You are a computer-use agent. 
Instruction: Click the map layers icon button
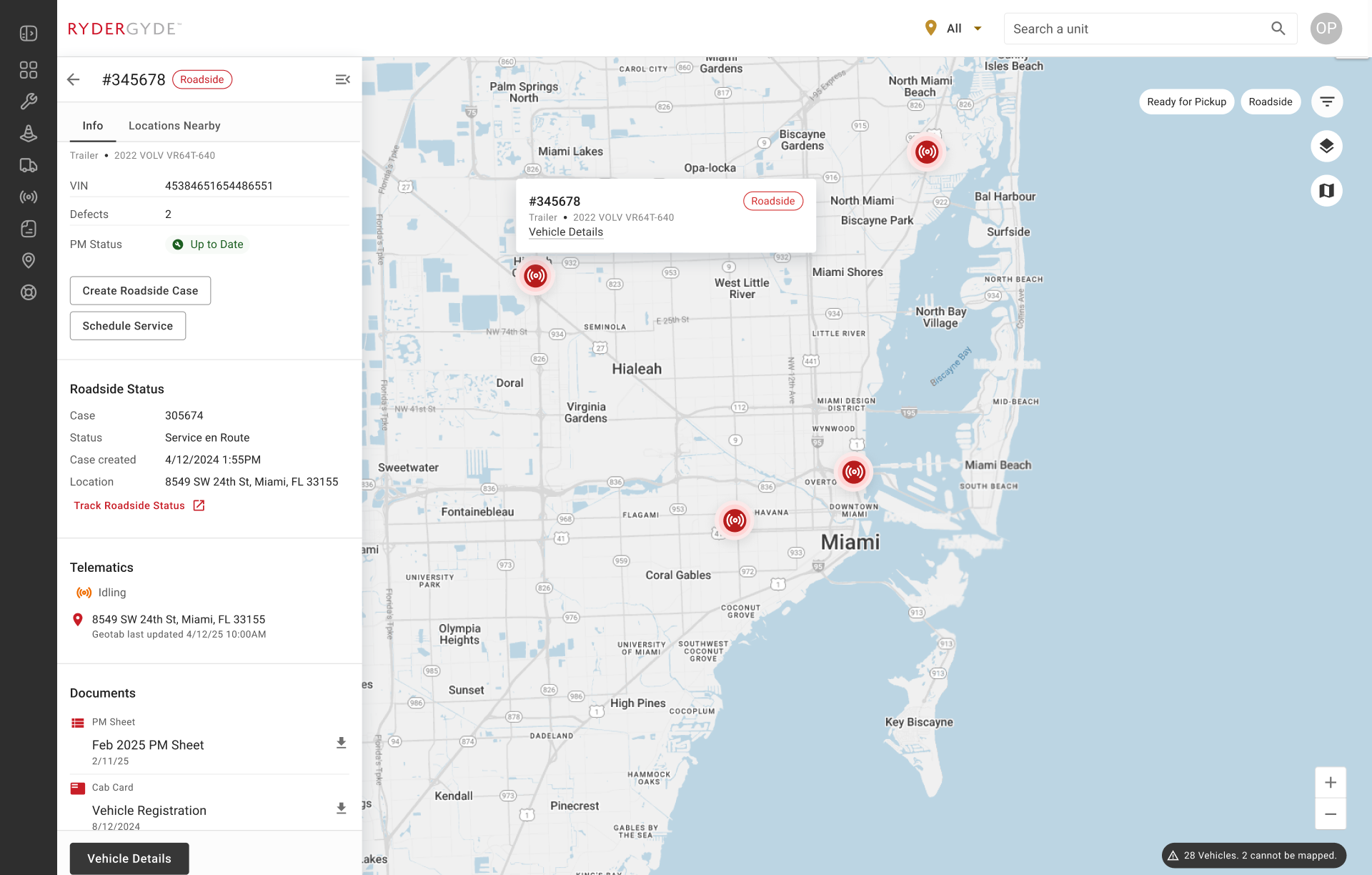tap(1326, 147)
